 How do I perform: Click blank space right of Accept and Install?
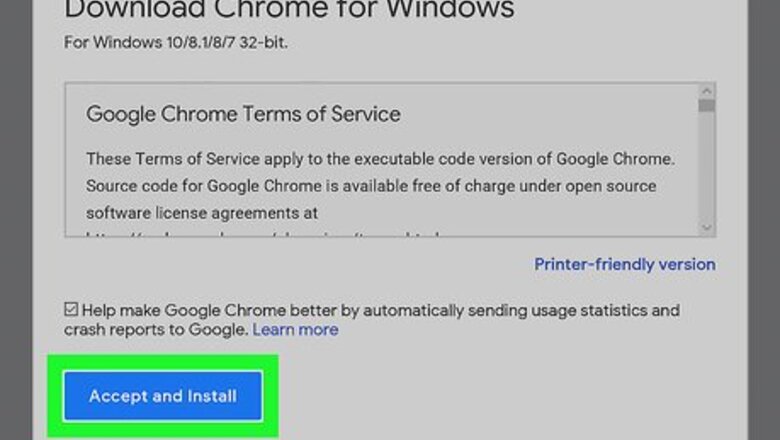(500, 396)
